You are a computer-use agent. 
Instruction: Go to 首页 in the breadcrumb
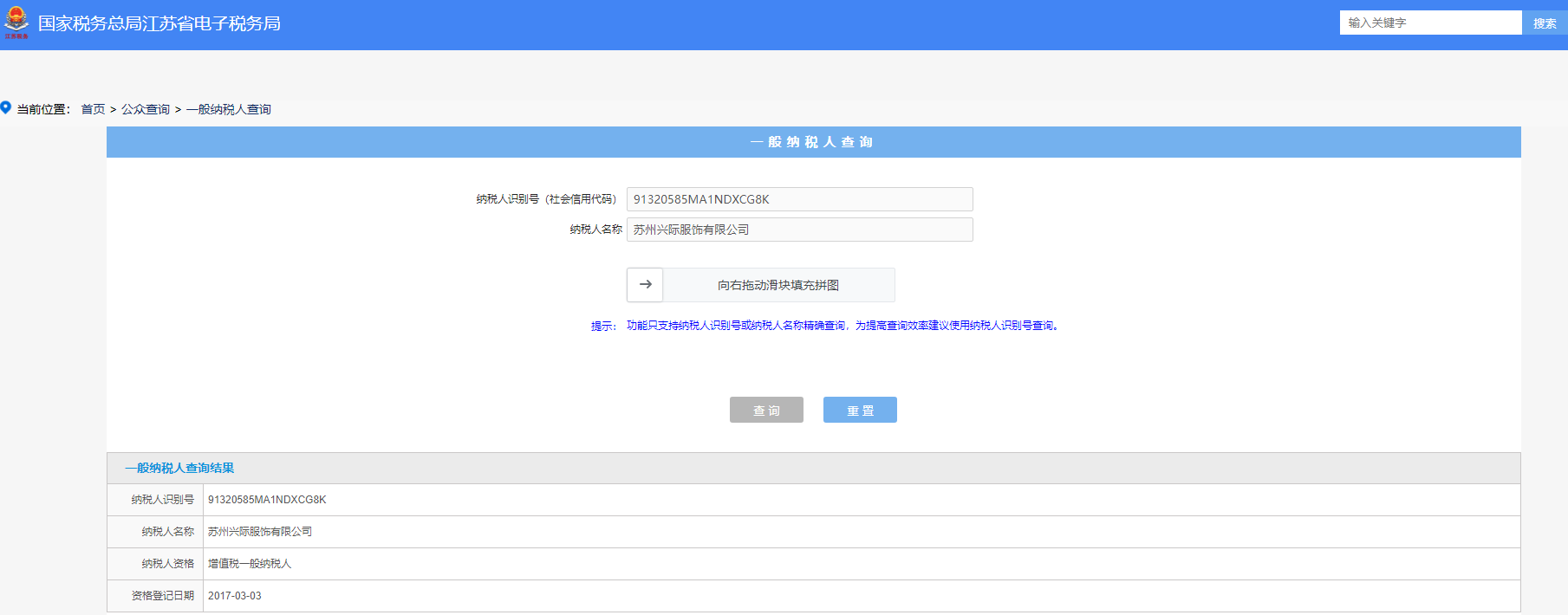pos(93,109)
